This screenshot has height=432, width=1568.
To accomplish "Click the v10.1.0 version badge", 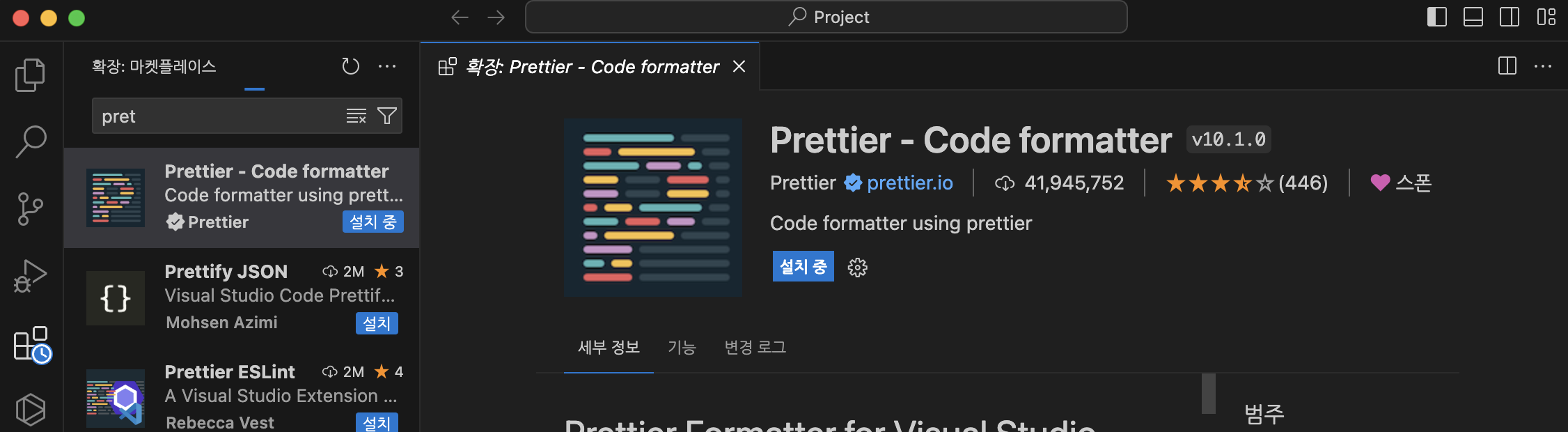I will [1229, 139].
